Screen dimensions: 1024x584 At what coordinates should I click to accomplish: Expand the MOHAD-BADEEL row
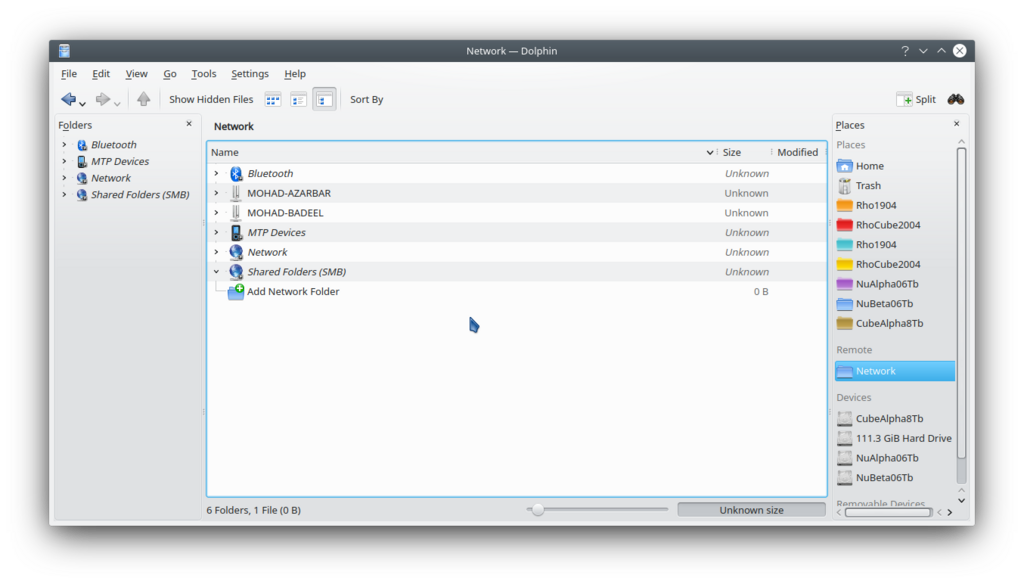pyautogui.click(x=217, y=212)
